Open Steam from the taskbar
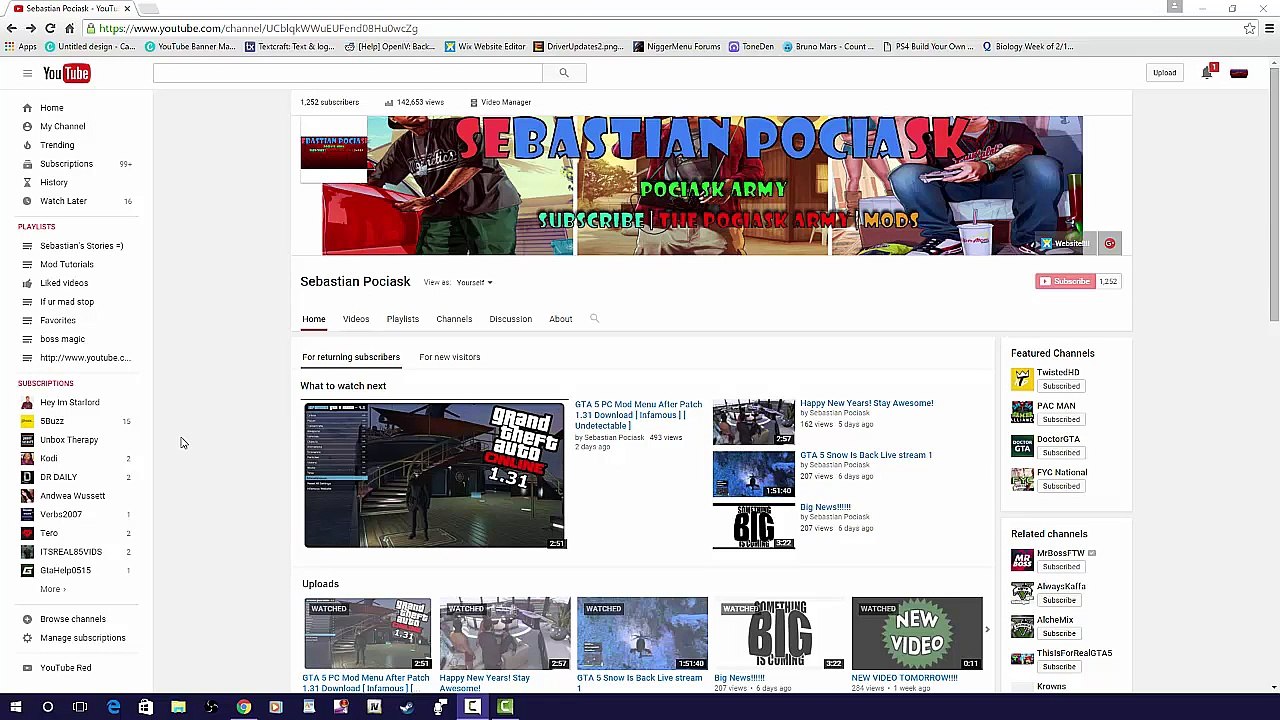Screen dimensions: 1280x720 click(x=407, y=707)
